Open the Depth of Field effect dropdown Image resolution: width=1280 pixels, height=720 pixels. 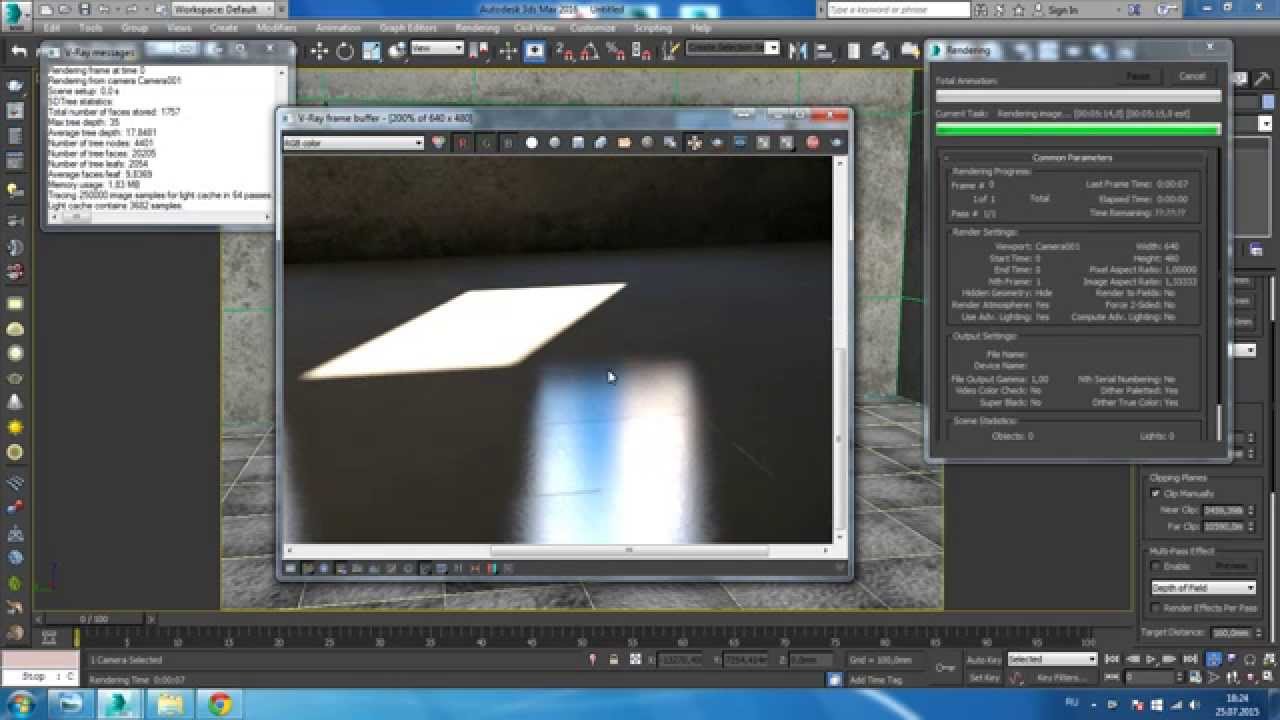(x=1203, y=588)
